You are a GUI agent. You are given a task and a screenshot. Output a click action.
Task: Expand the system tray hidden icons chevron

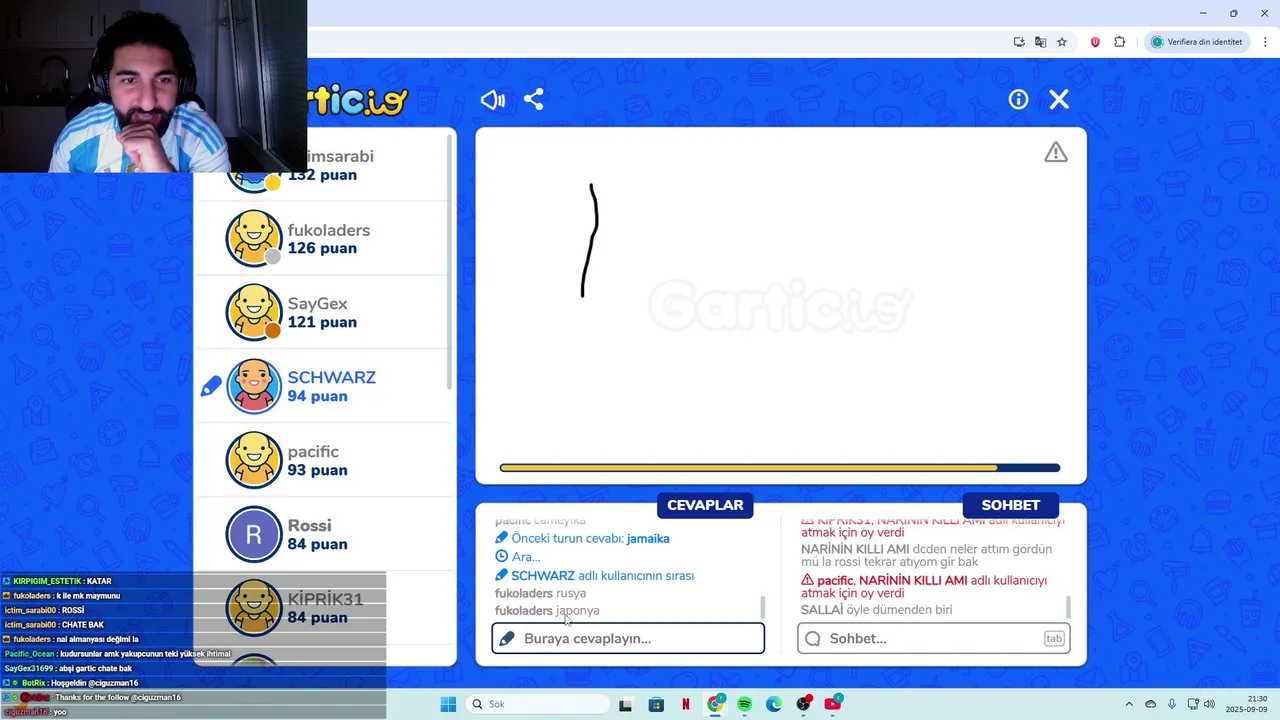pos(1129,704)
